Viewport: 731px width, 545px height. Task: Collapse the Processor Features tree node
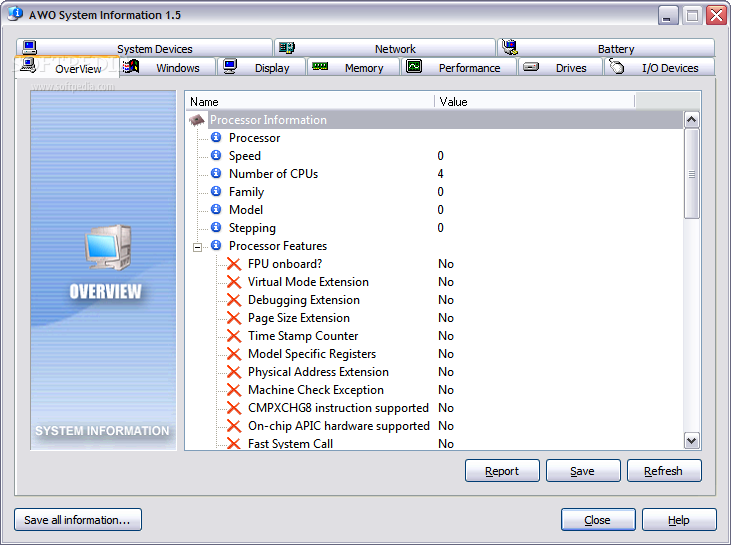click(198, 247)
